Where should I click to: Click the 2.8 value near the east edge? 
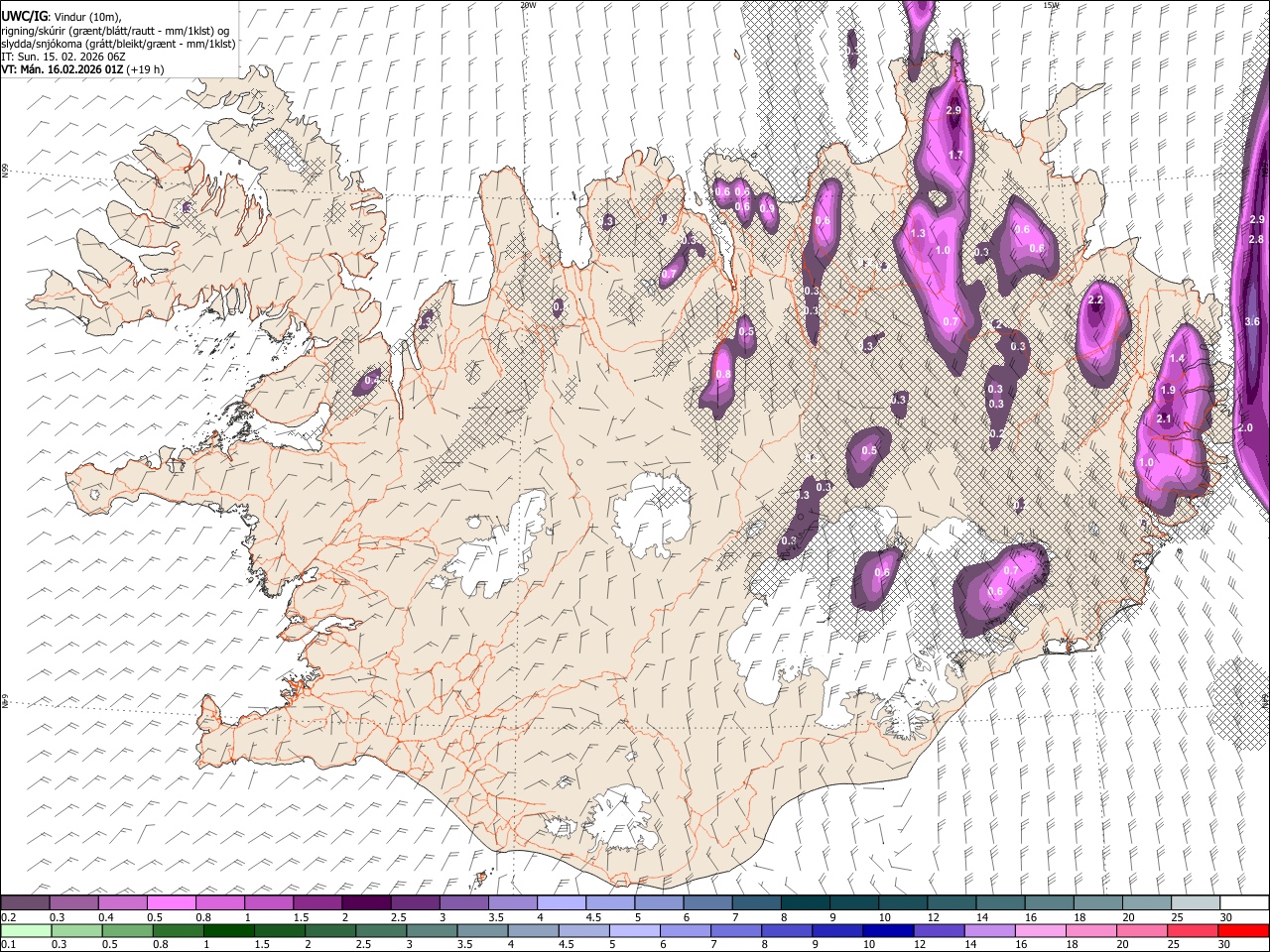tap(1255, 240)
